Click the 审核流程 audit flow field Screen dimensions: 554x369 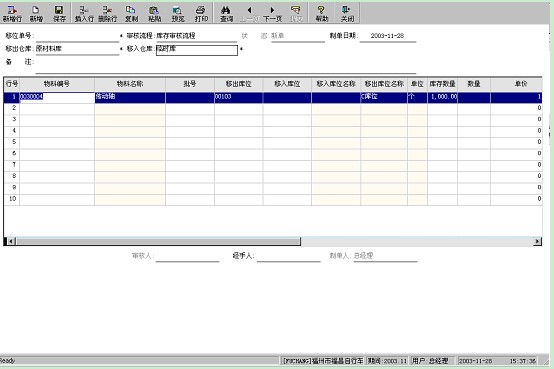pyautogui.click(x=196, y=36)
